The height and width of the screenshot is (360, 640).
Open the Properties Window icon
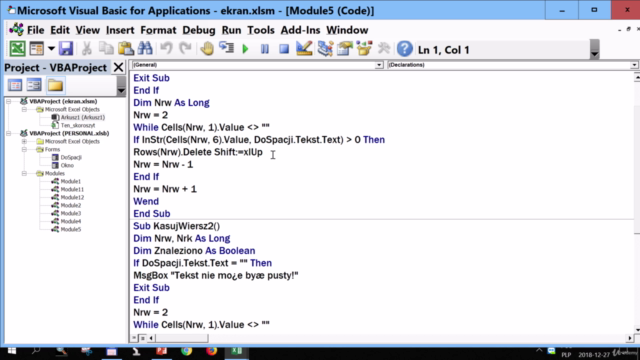345,49
